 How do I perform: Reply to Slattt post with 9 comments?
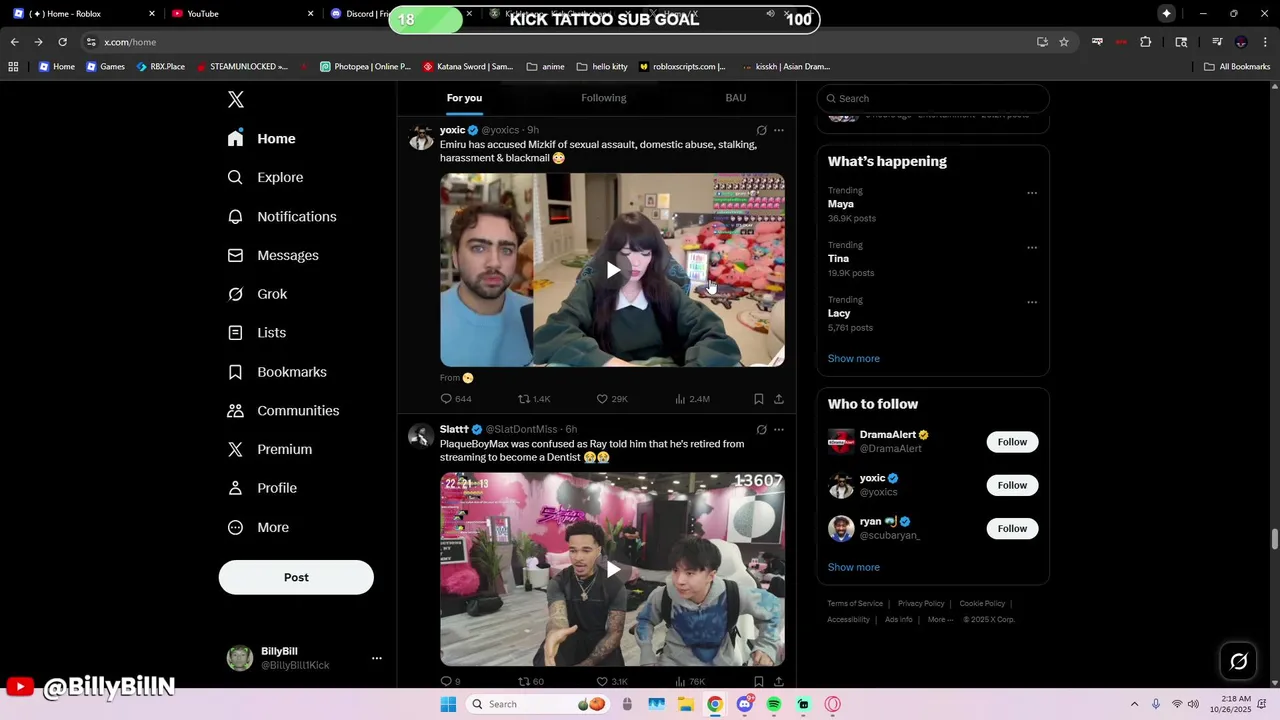click(451, 682)
